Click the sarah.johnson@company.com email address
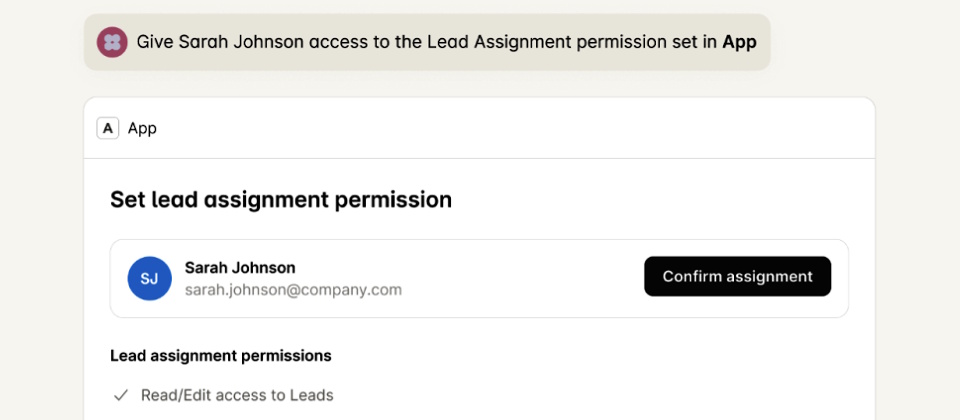 coord(293,290)
